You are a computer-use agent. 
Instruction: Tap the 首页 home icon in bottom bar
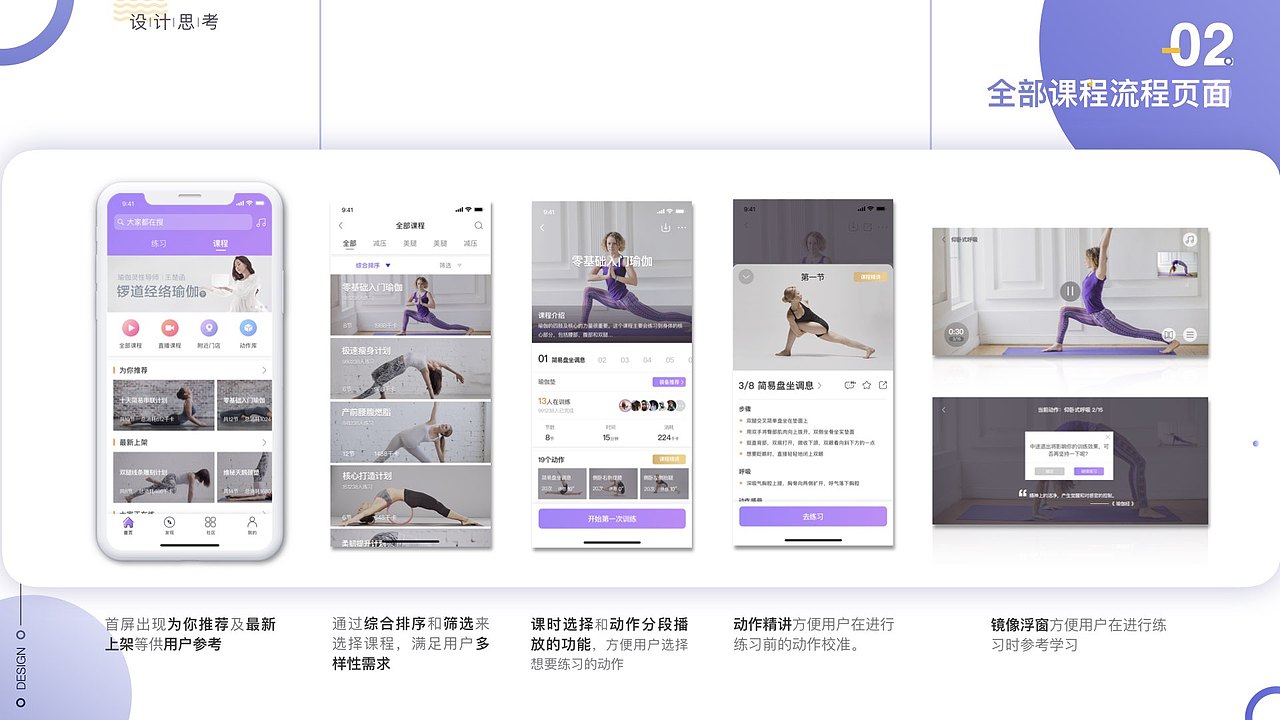point(128,522)
